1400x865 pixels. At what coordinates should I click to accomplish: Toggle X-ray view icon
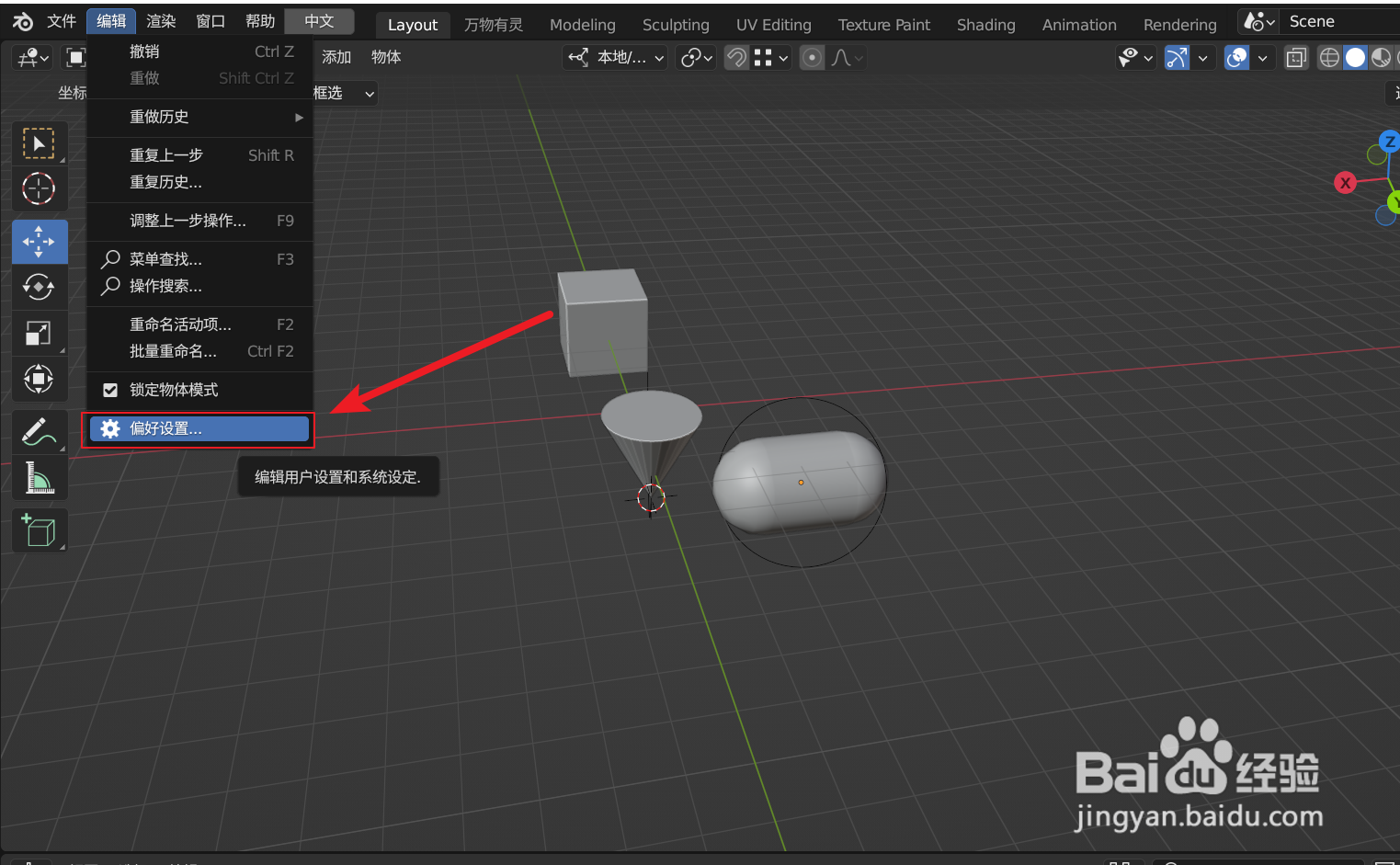(x=1296, y=58)
